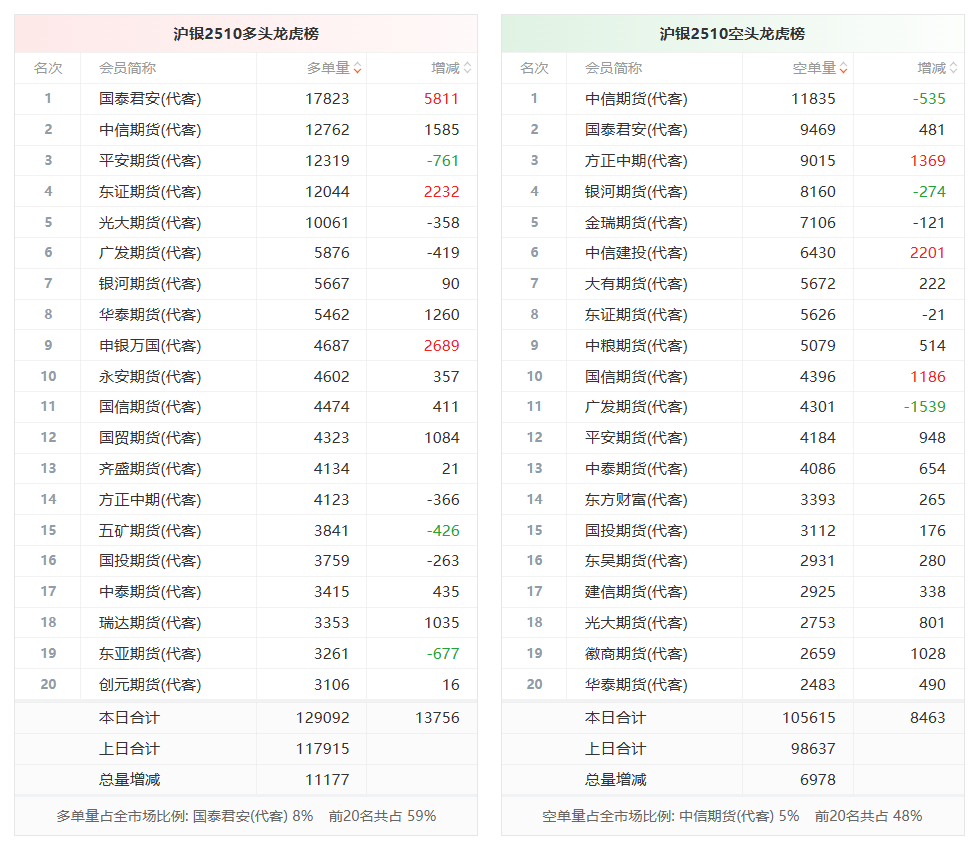Click long total change 11177
This screenshot has width=974, height=844.
[327, 780]
